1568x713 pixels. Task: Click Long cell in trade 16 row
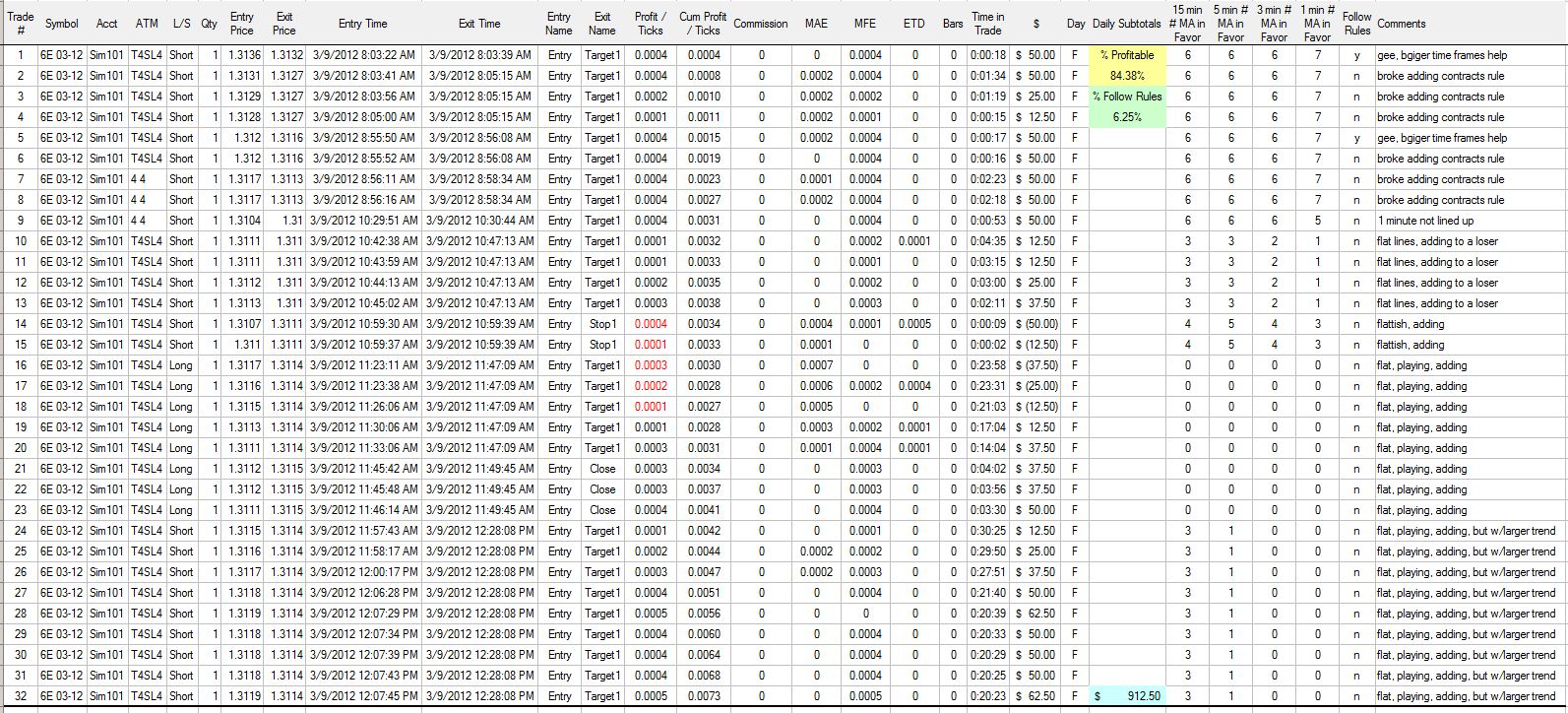tap(182, 365)
